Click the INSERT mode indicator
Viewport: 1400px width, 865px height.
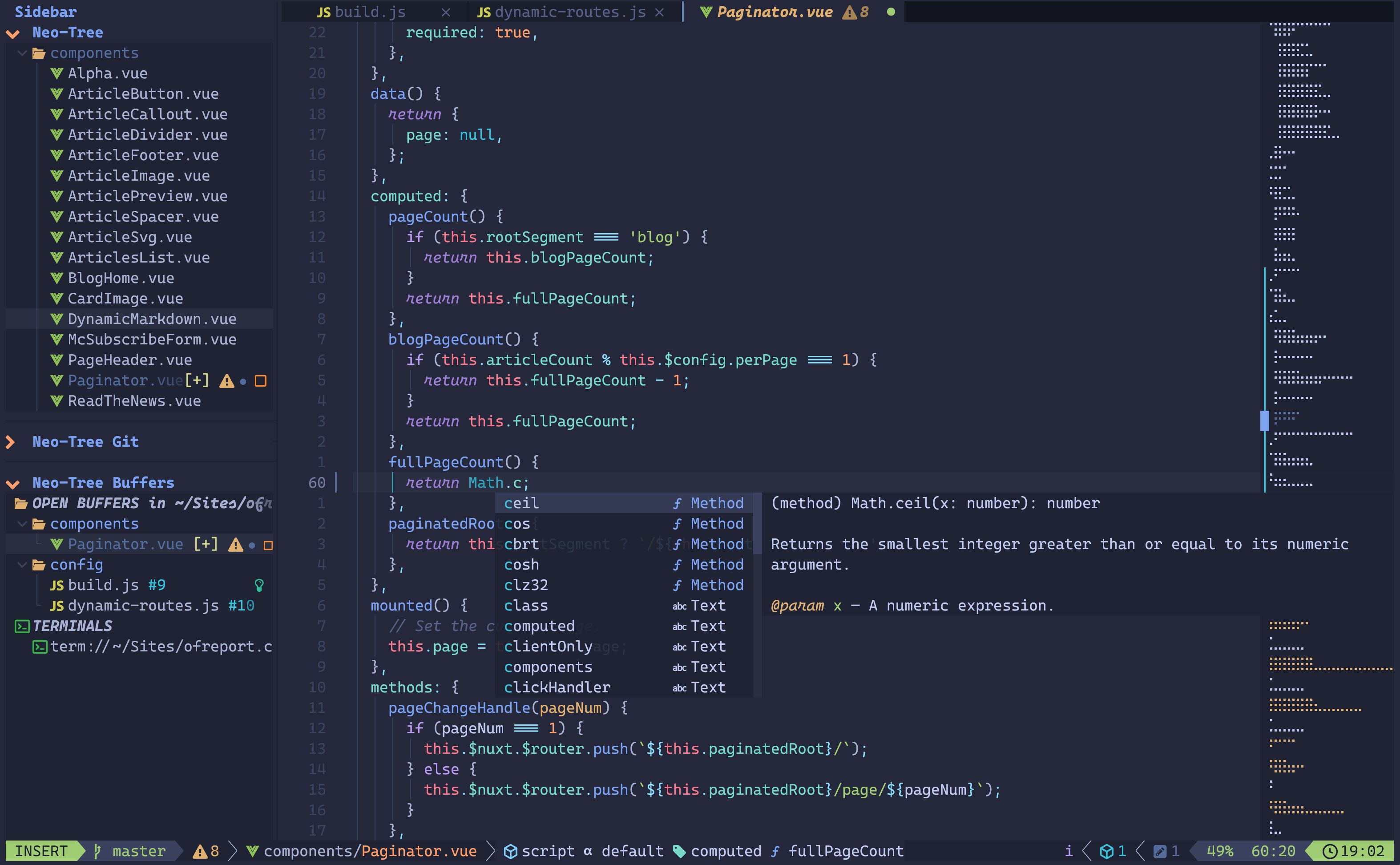click(41, 852)
